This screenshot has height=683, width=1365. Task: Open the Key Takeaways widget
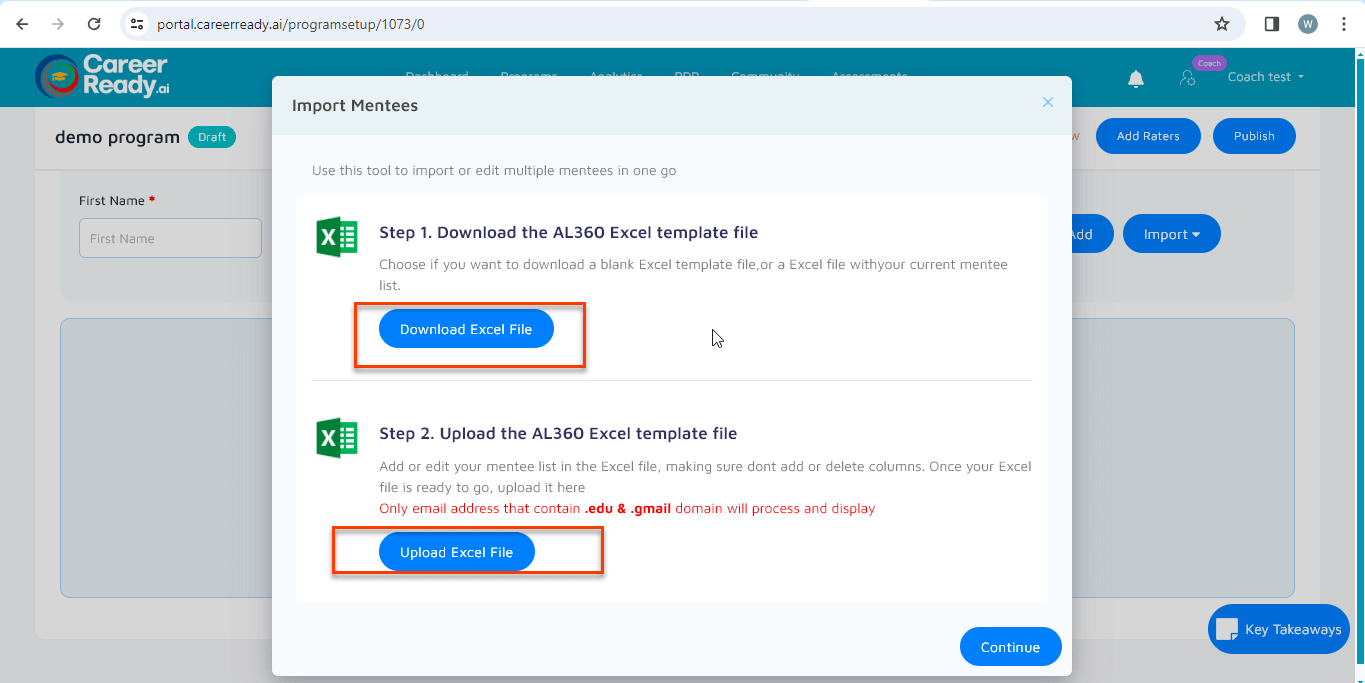(1279, 629)
